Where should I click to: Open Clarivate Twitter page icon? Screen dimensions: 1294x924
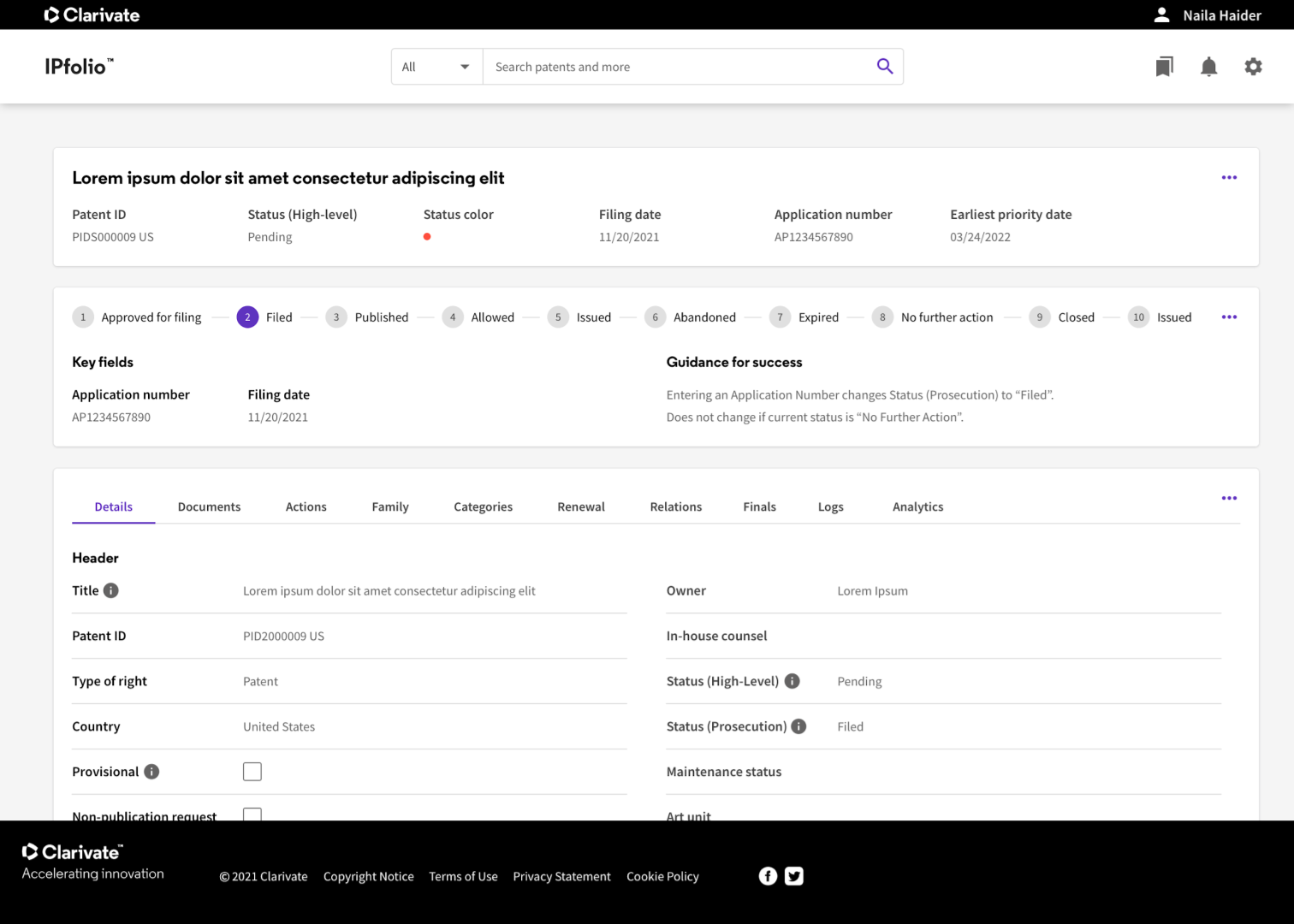(794, 876)
